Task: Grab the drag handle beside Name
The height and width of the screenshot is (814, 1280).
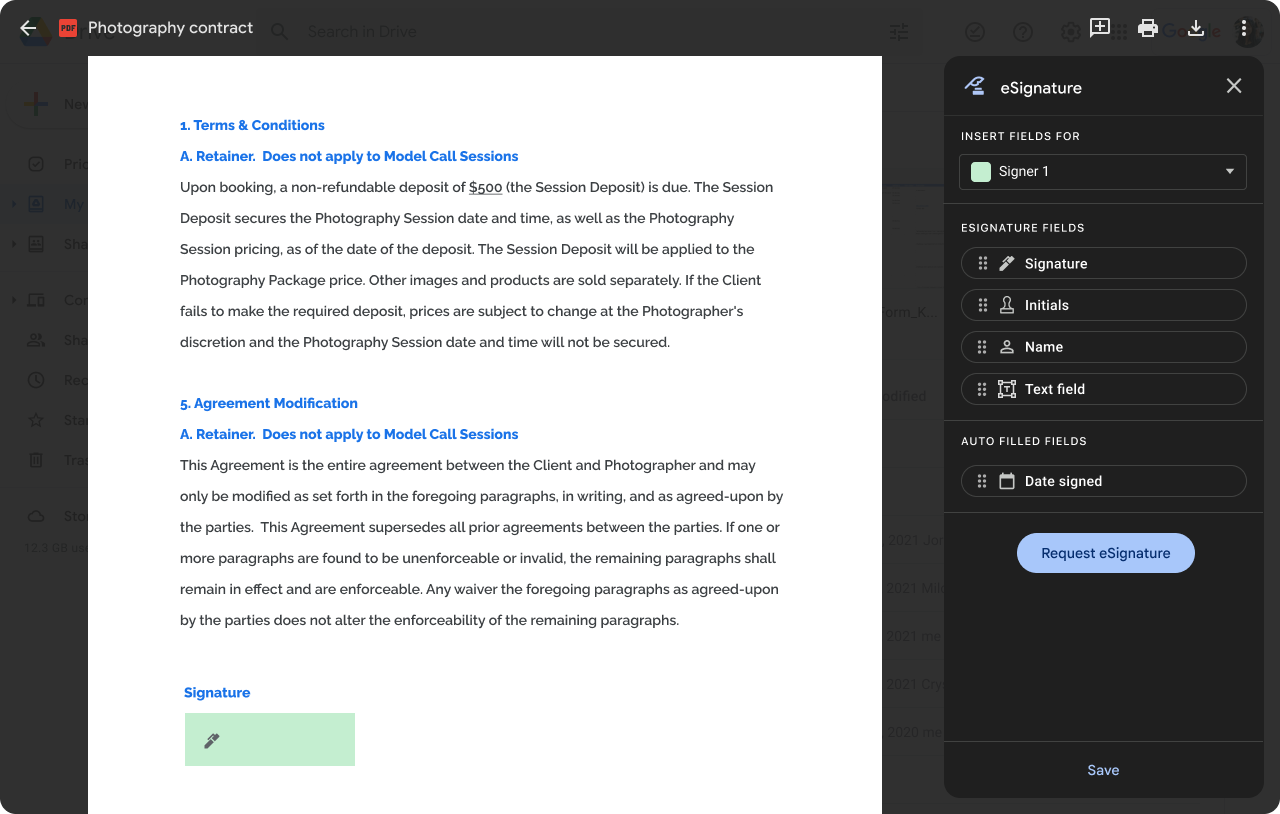Action: (x=983, y=347)
